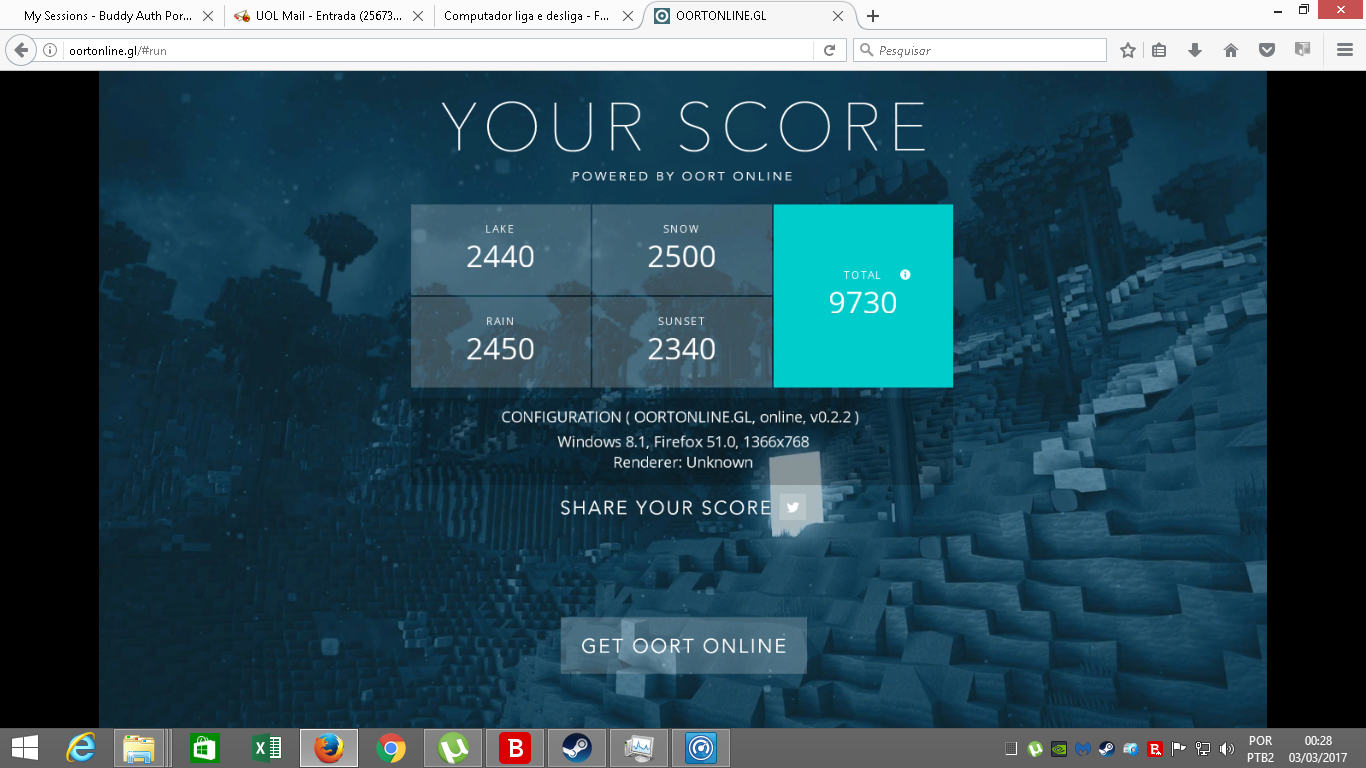Screen dimensions: 1366x768
Task: Open Steam from the taskbar
Action: pos(577,748)
